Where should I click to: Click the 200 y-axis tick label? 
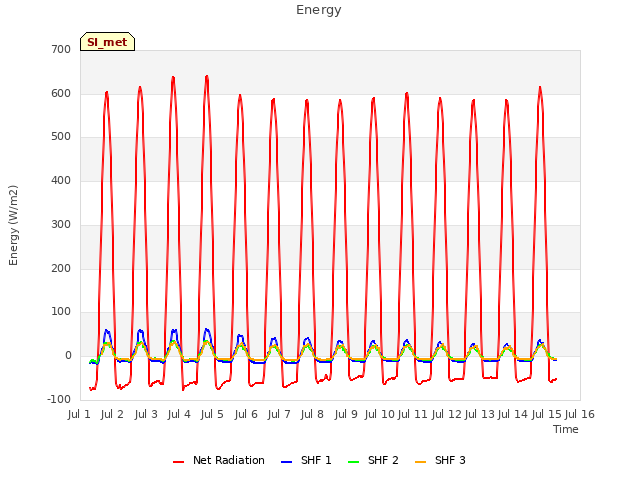61,269
